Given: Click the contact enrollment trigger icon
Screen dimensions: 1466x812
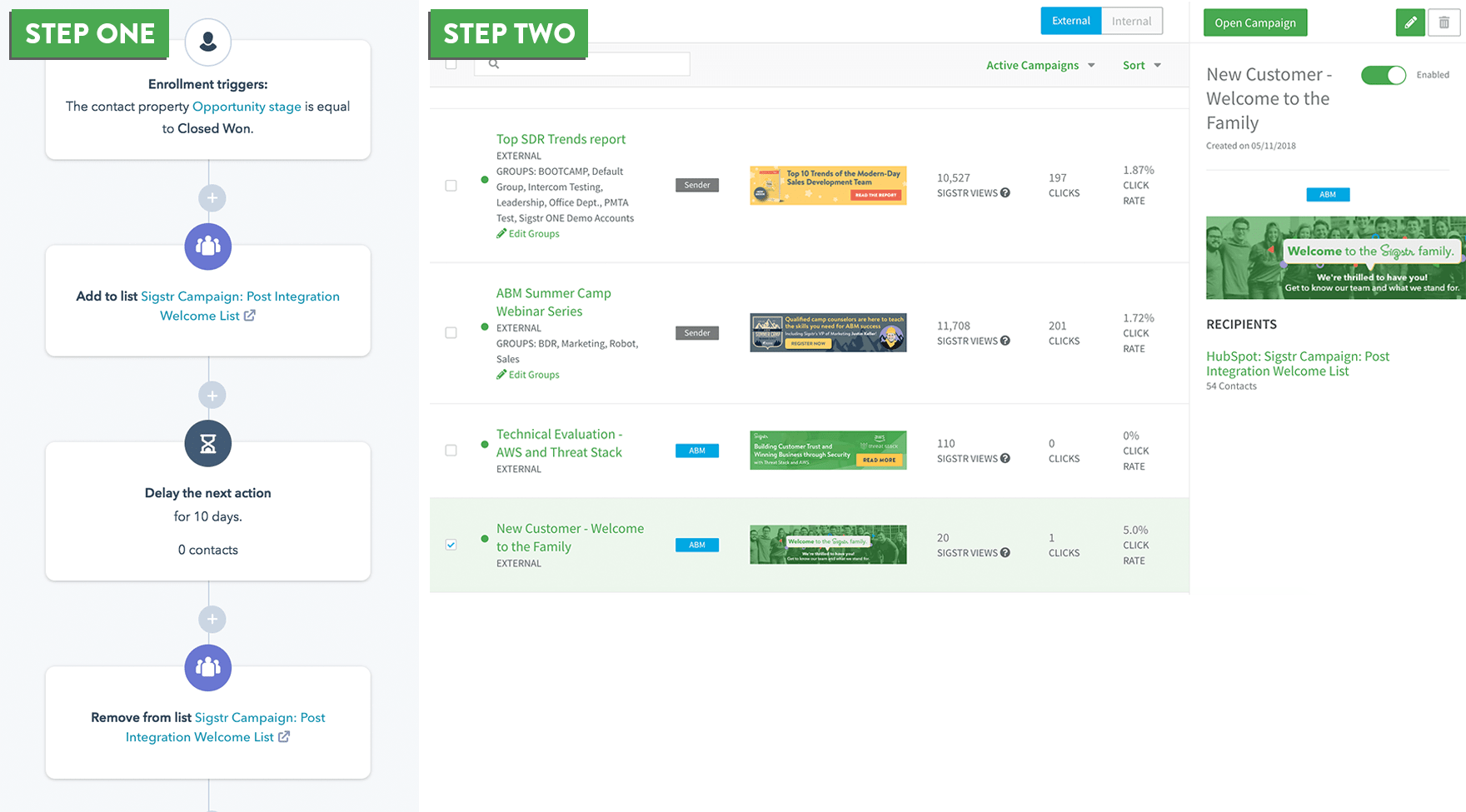Looking at the screenshot, I should [207, 42].
